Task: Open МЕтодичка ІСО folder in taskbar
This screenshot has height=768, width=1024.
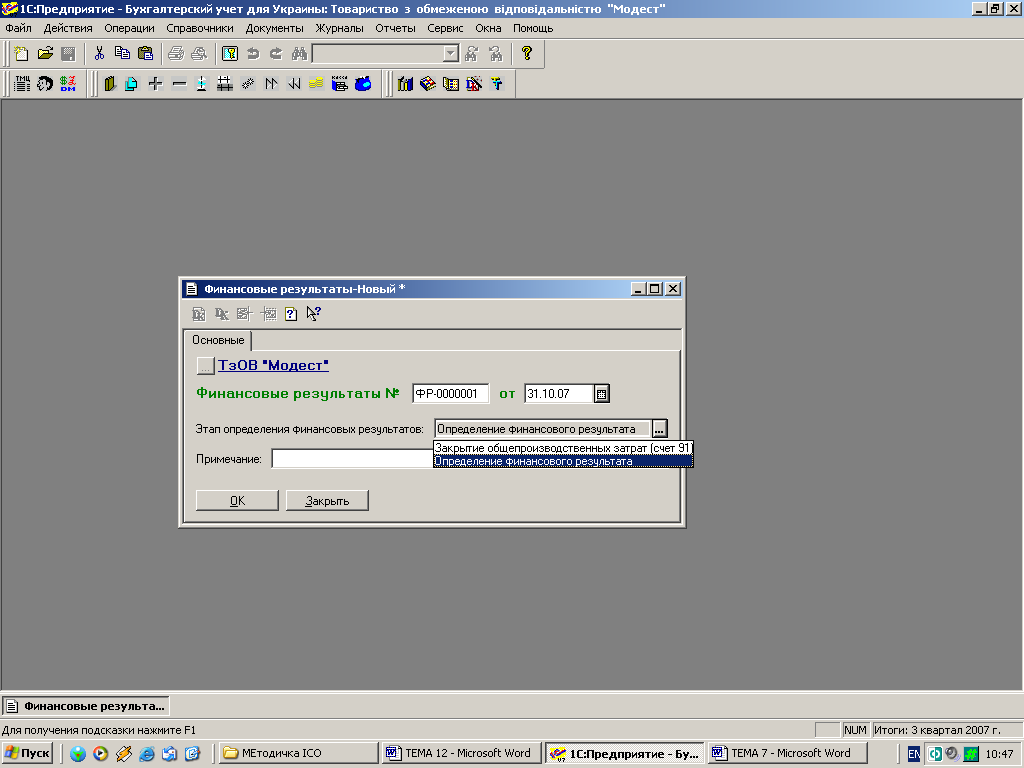Action: 298,753
